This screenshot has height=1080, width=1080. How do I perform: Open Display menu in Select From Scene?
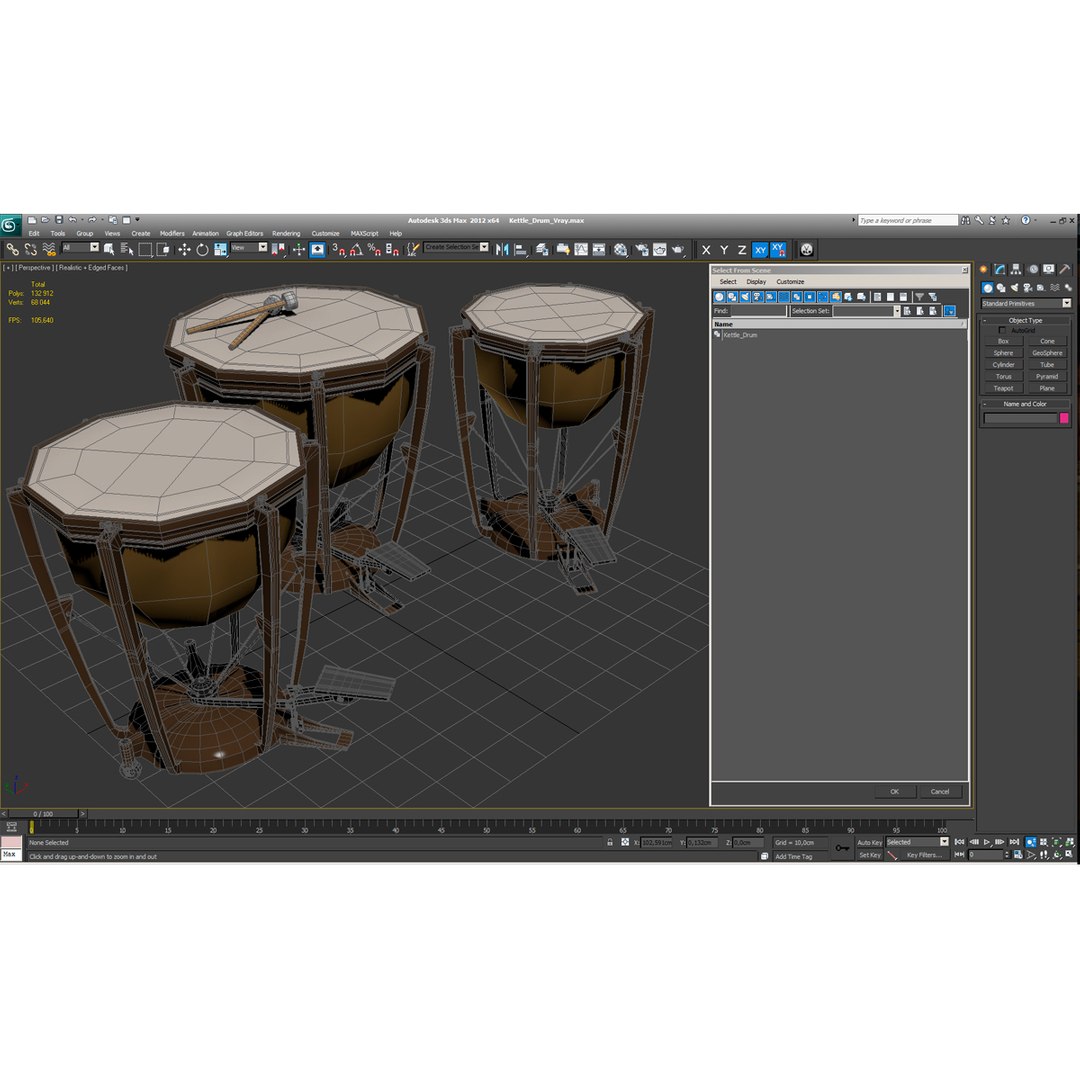[756, 282]
